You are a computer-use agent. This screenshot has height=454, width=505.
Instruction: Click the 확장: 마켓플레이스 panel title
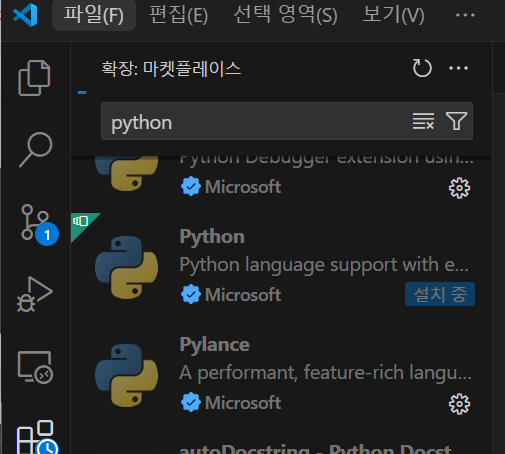pyautogui.click(x=171, y=69)
